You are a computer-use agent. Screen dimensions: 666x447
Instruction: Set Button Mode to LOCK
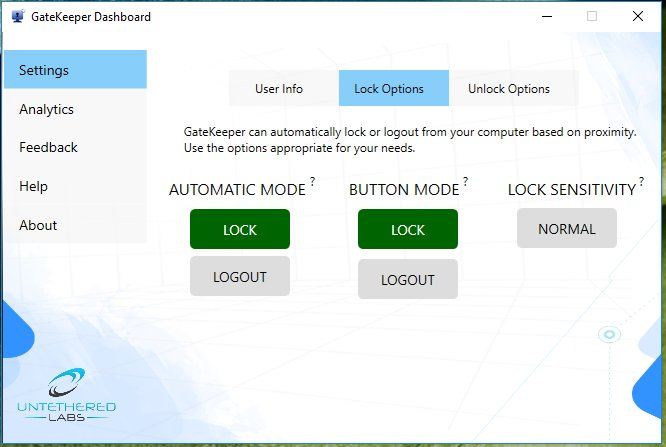click(x=408, y=229)
